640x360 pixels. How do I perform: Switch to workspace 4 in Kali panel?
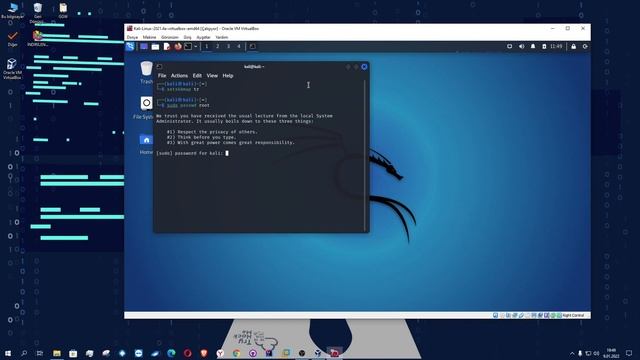(239, 47)
